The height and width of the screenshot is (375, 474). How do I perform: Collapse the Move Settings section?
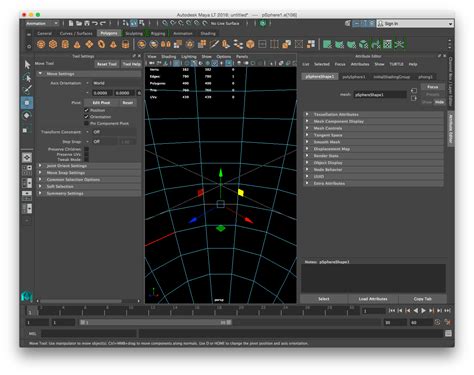coord(88,74)
